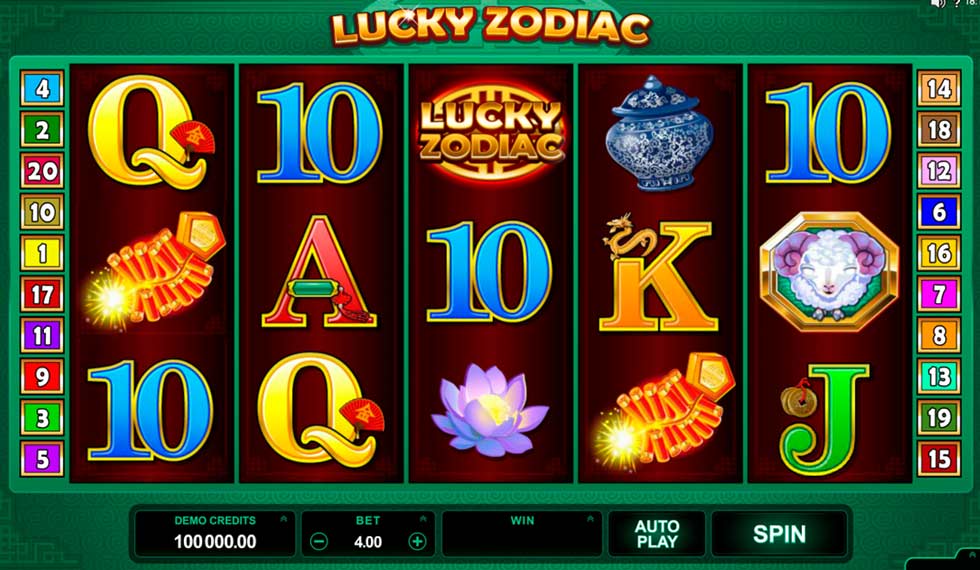The width and height of the screenshot is (980, 570).
Task: Select payline 20 indicator
Action: [42, 171]
